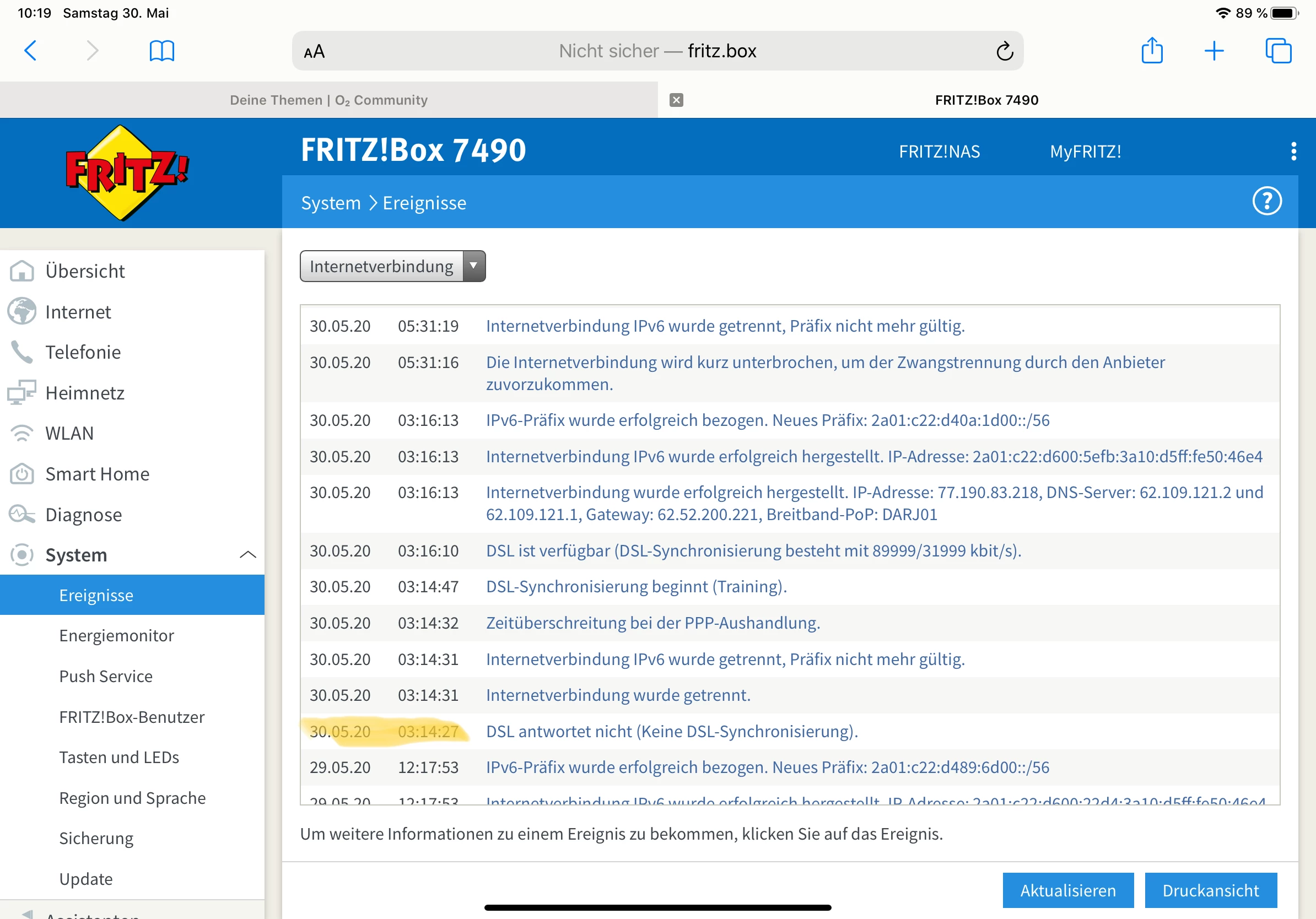Switch to Deine Themen O2 Community tab
Screen dimensions: 1316x919
click(328, 100)
